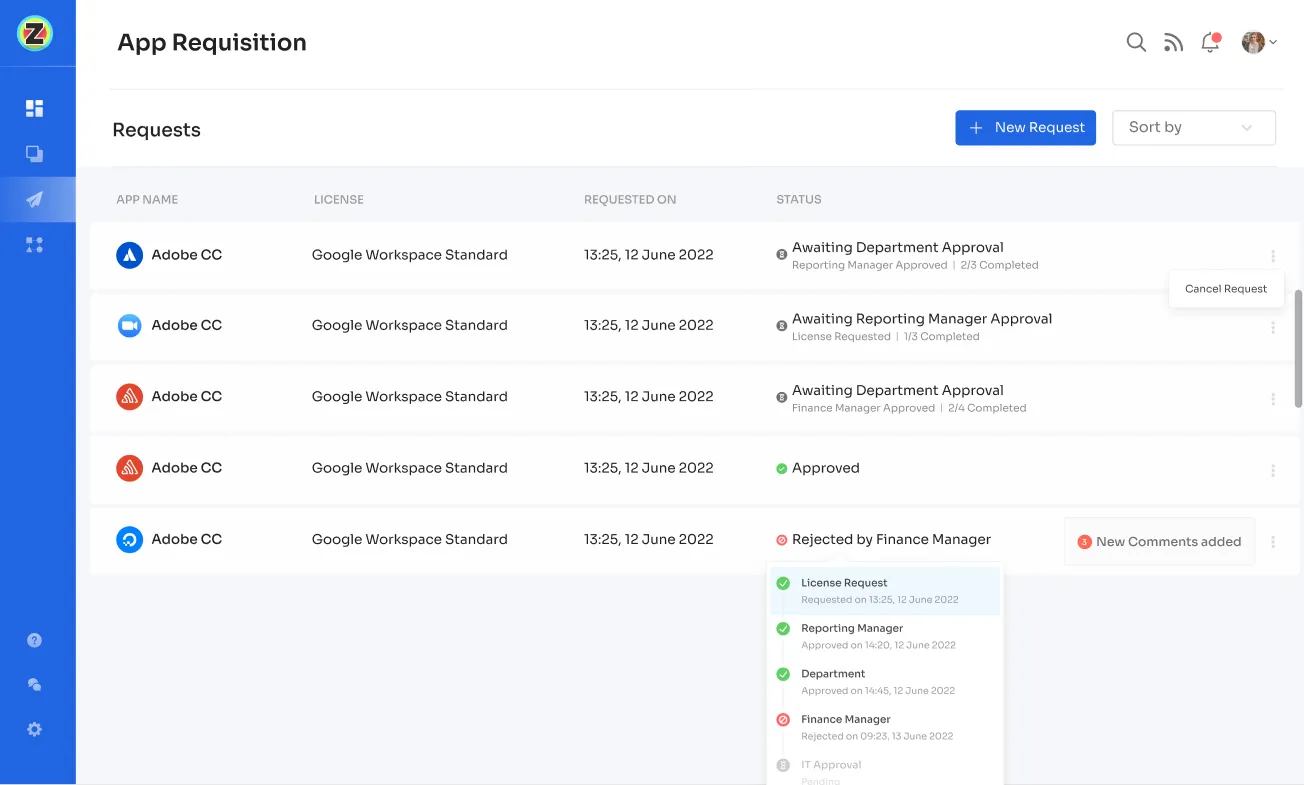Click the STATUS column header

click(x=799, y=200)
